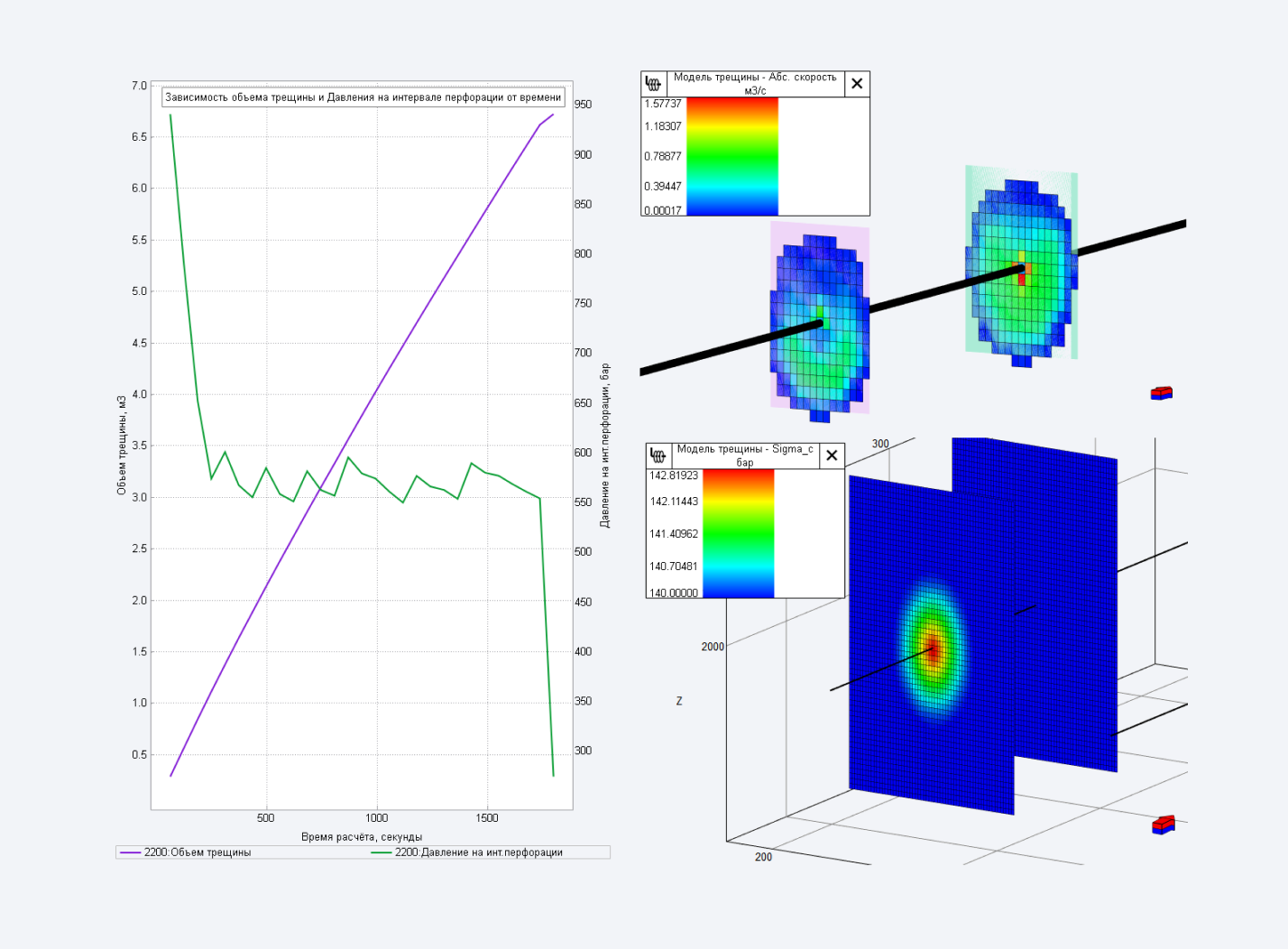The height and width of the screenshot is (949, 1288).
Task: Click the left axis label 'Объем трещины, м3'
Action: (122, 445)
